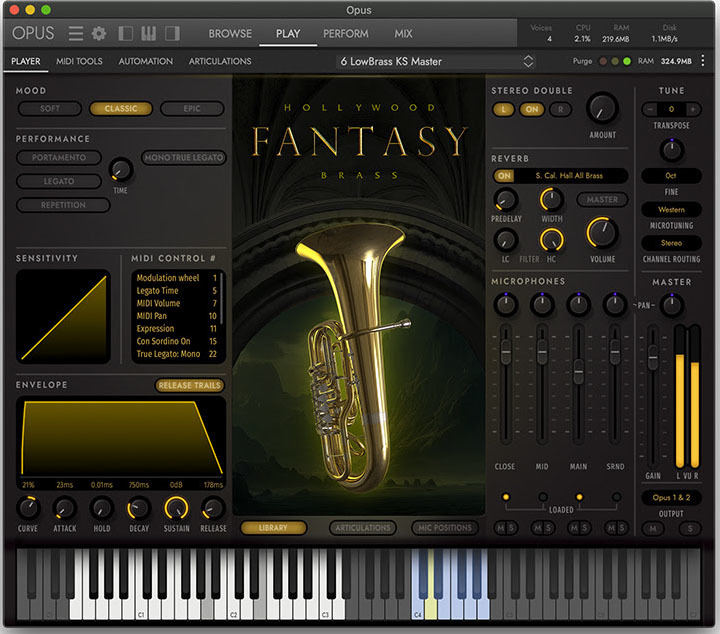The height and width of the screenshot is (634, 720).
Task: Increase transpose with the plus button
Action: click(x=693, y=109)
